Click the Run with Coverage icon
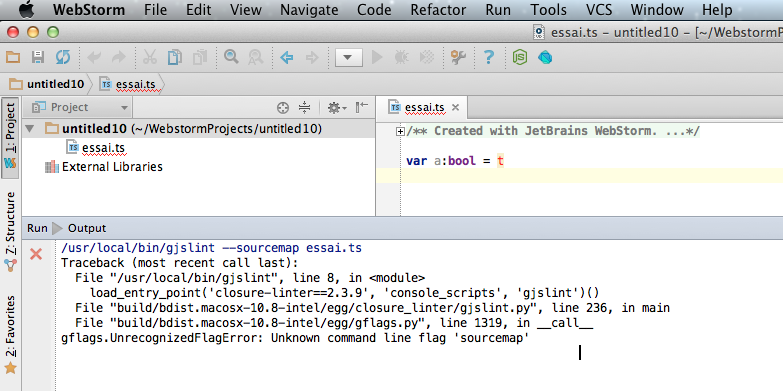 (x=427, y=58)
